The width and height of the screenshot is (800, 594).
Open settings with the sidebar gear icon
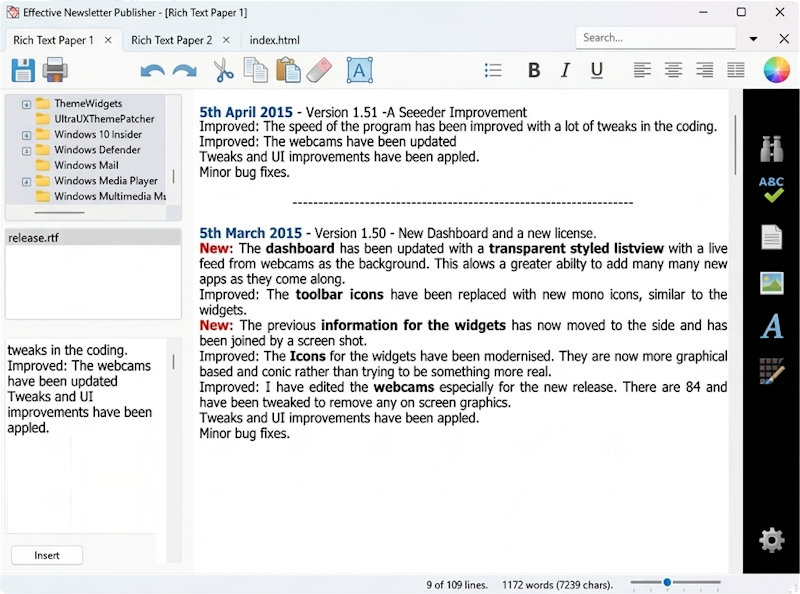point(771,539)
